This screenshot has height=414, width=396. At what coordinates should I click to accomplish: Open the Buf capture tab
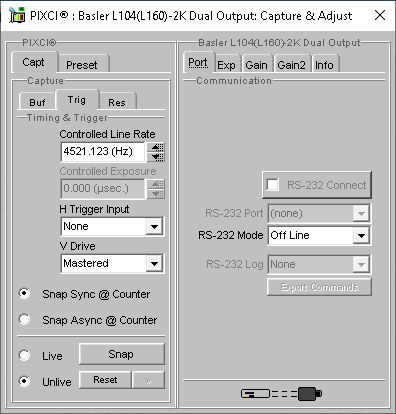37,102
